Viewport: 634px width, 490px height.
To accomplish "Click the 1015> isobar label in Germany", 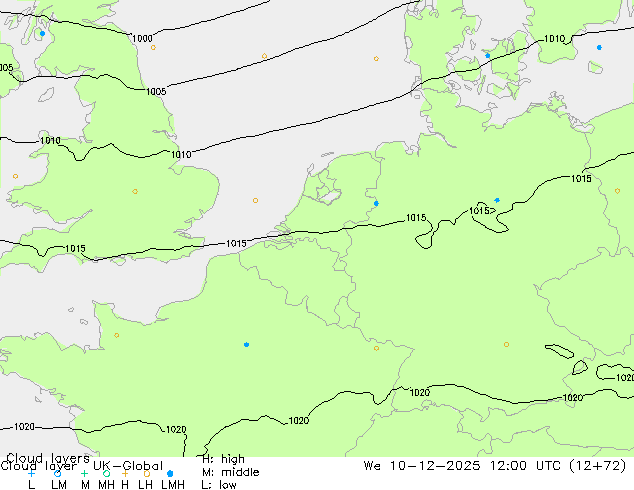I will coord(482,211).
